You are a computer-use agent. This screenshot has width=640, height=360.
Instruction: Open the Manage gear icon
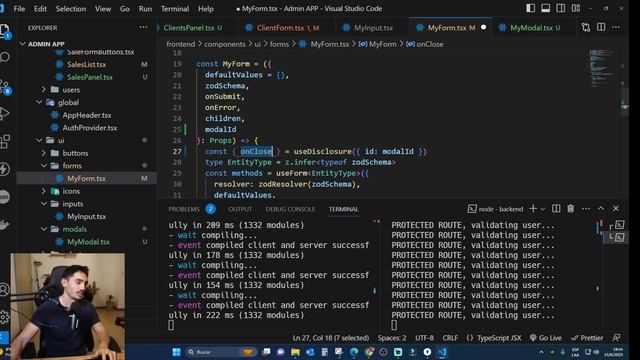click(4, 316)
